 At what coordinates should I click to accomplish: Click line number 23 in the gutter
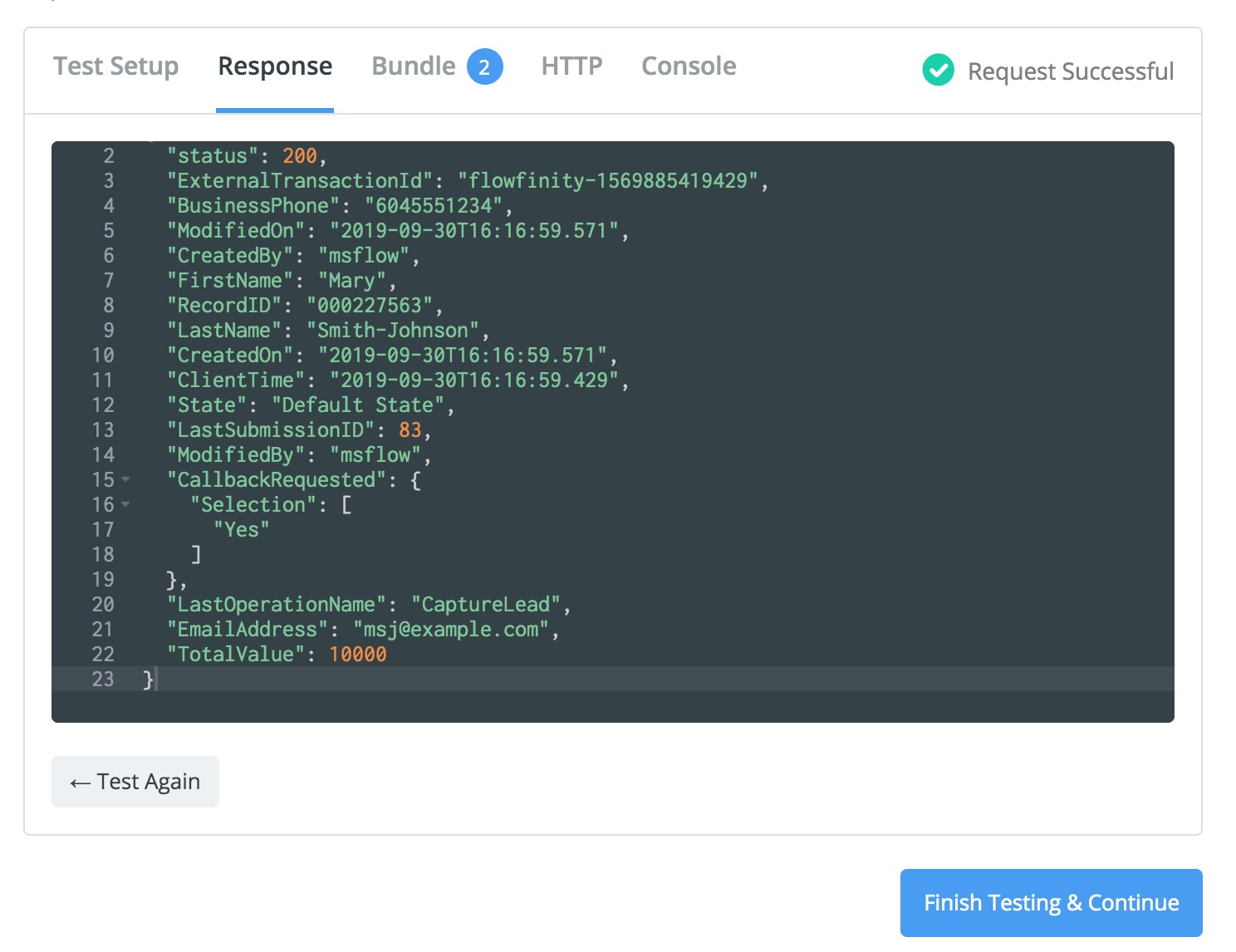tap(103, 680)
